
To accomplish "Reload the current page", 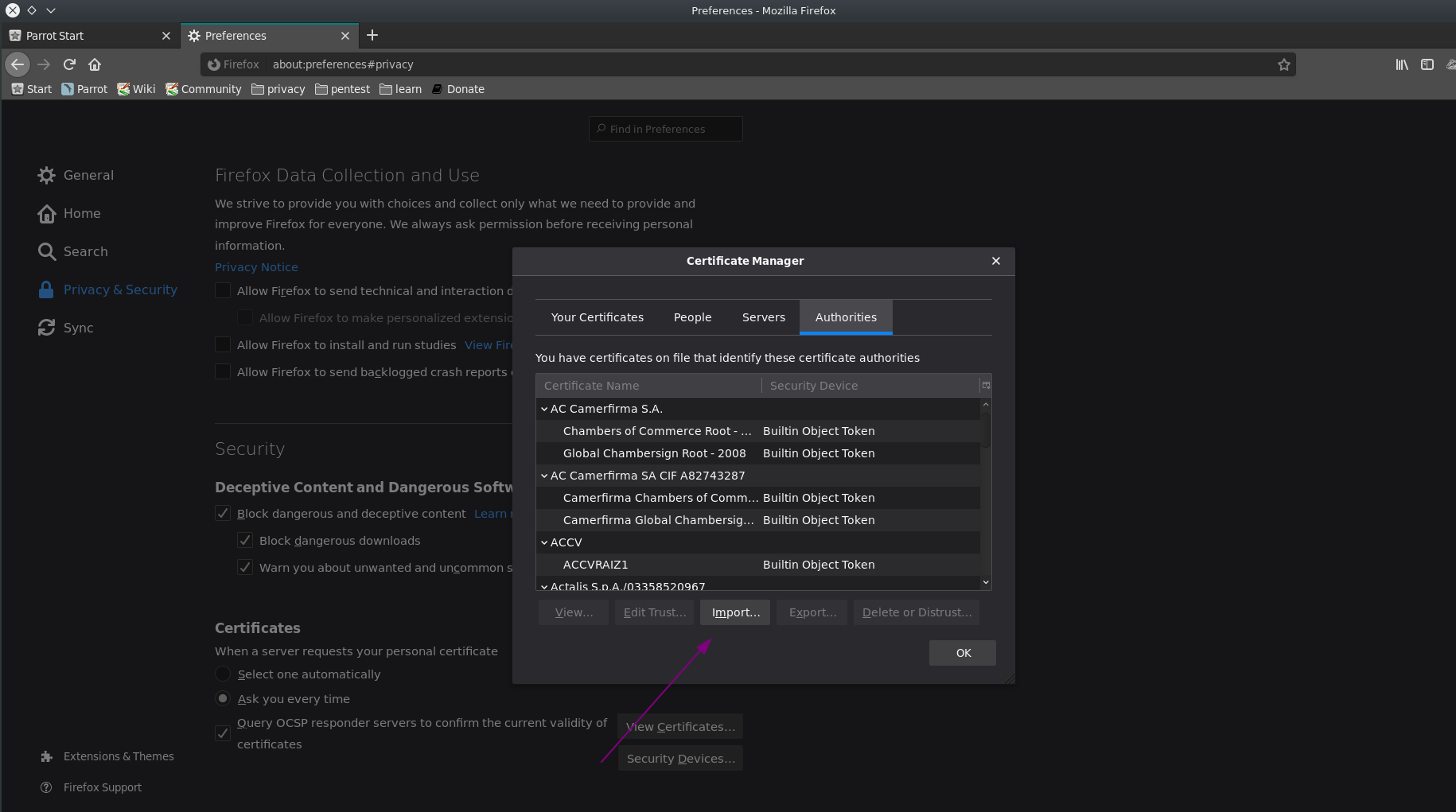I will (x=69, y=64).
